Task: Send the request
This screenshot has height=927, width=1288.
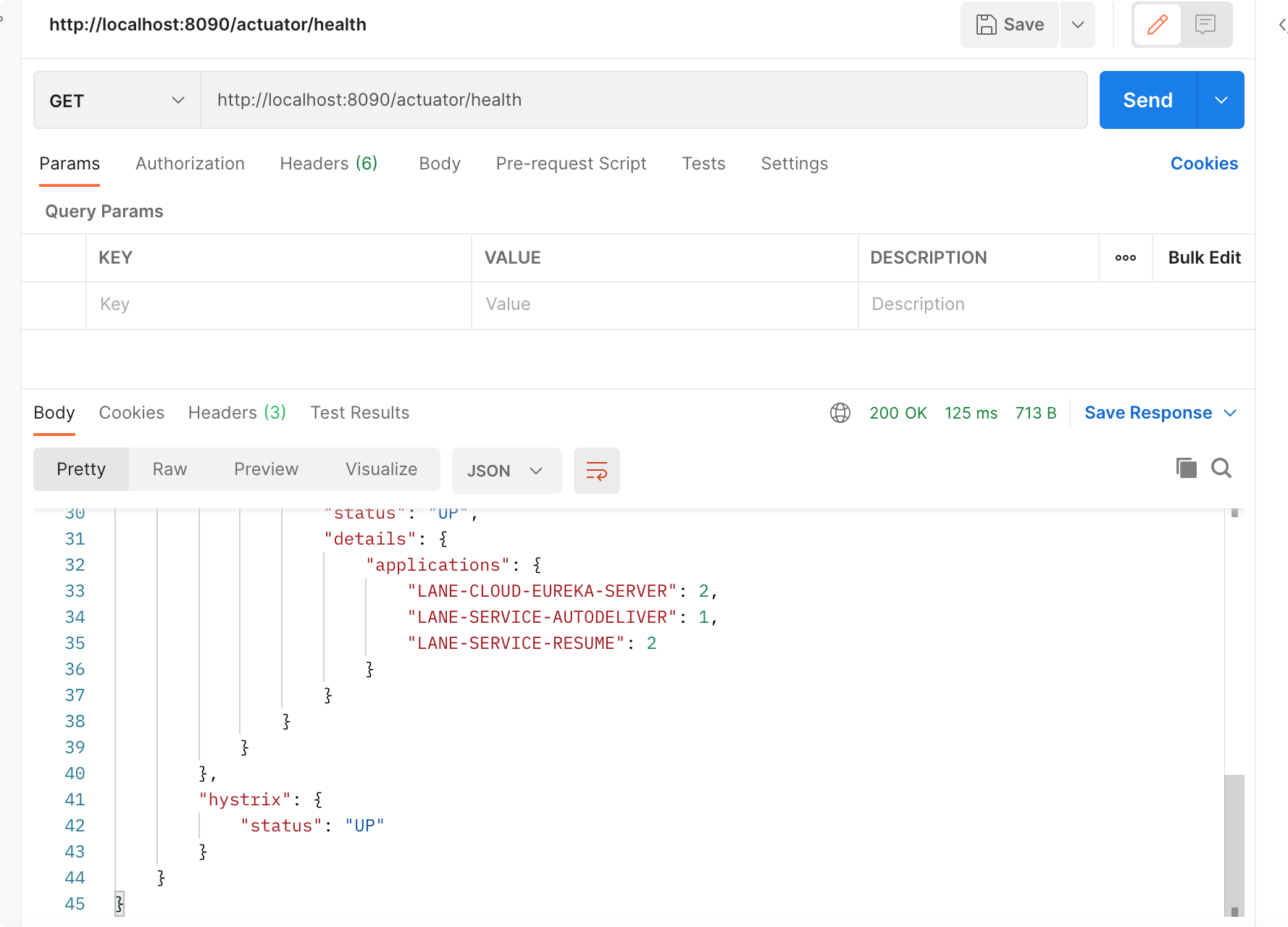Action: coord(1148,100)
